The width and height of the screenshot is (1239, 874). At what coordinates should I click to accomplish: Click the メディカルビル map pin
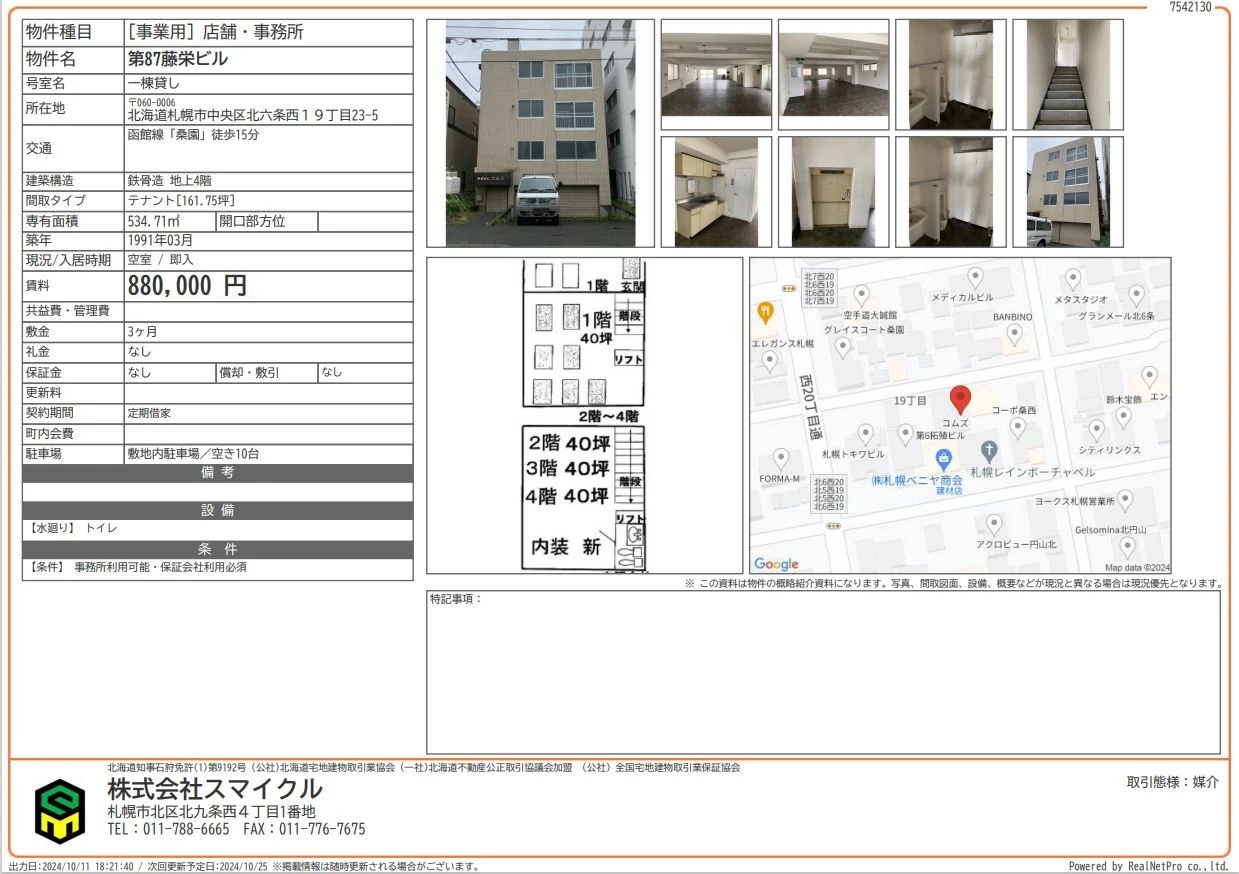click(x=975, y=277)
